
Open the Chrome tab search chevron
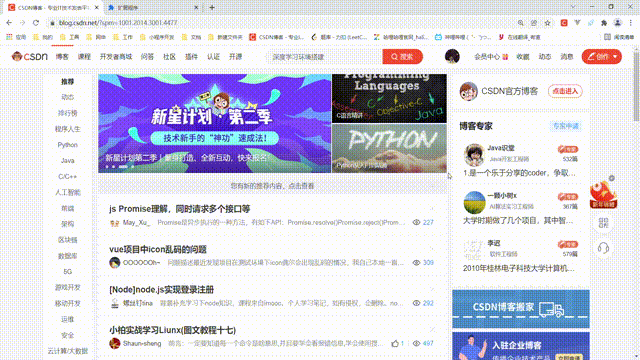(x=573, y=7)
